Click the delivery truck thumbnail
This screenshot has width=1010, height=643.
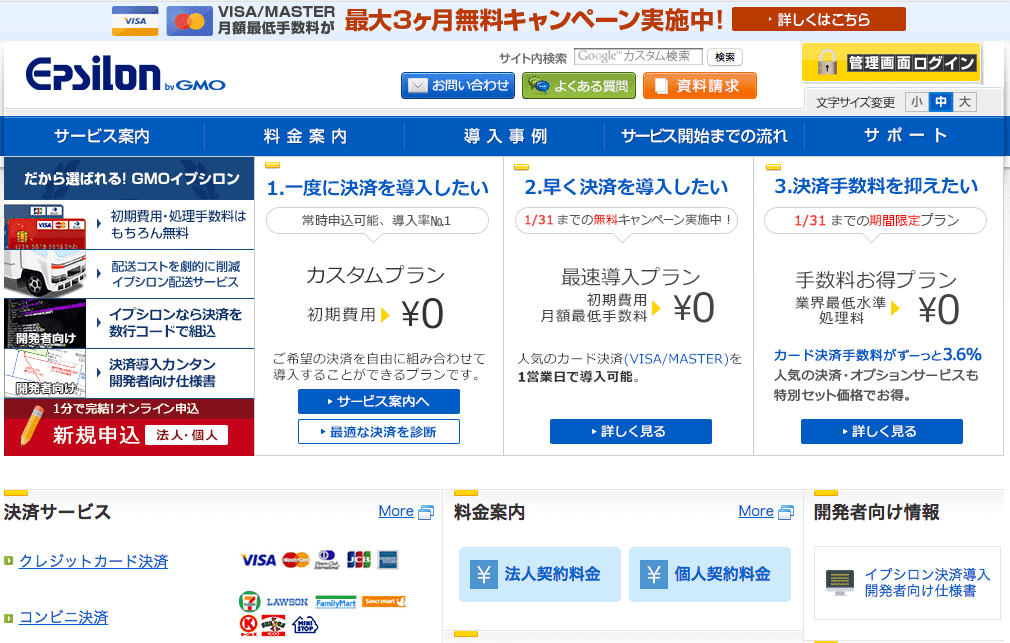pos(45,274)
